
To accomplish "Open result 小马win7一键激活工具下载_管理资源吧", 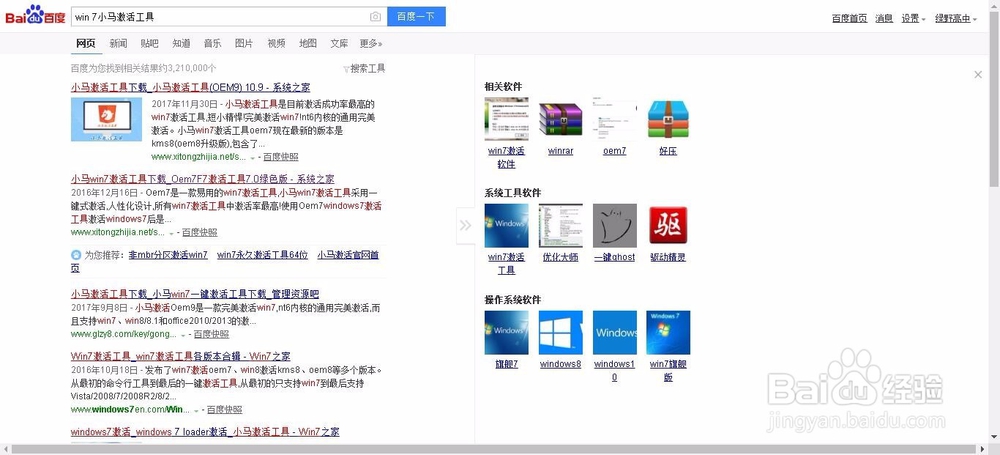I will (195, 294).
